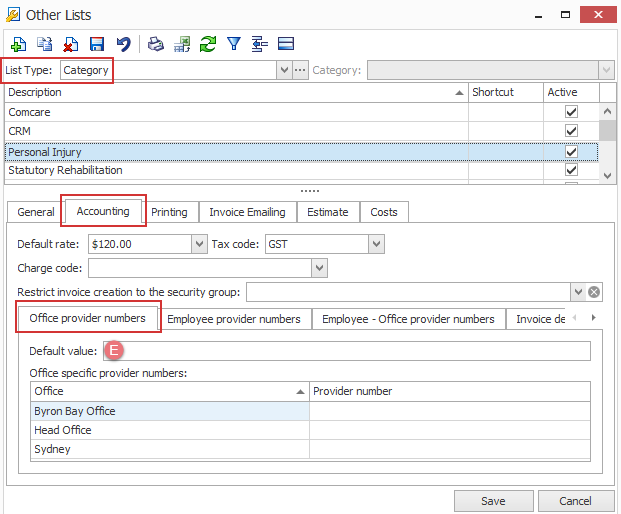621x514 pixels.
Task: Expand the Tax code dropdown
Action: (x=375, y=244)
